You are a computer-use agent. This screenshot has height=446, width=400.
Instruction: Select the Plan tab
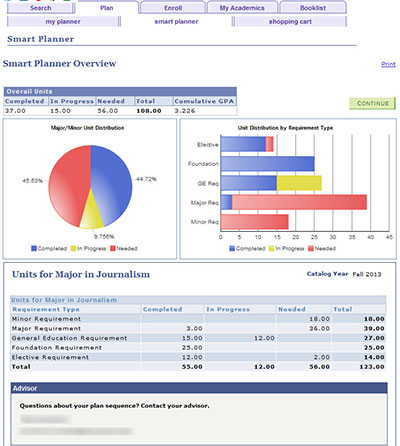[x=107, y=8]
